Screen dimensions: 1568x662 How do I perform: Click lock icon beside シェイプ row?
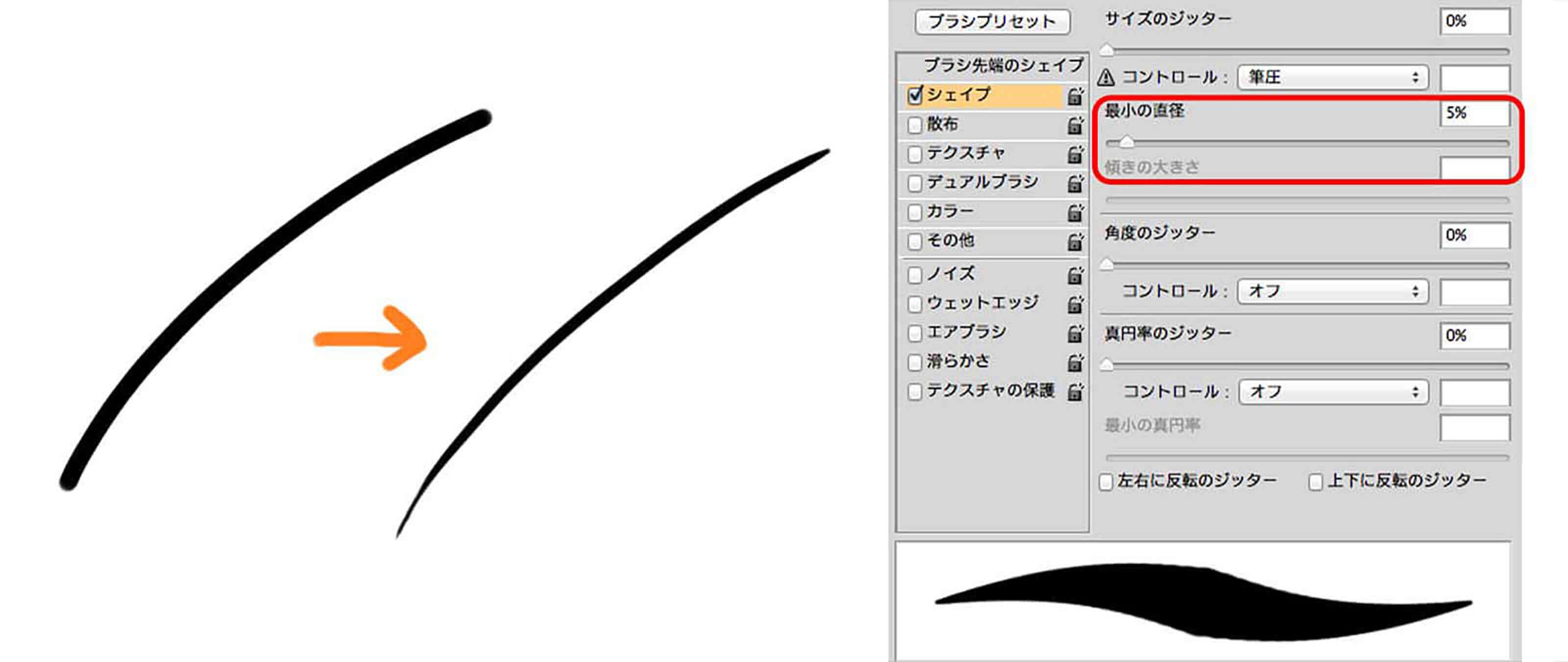coord(1075,96)
